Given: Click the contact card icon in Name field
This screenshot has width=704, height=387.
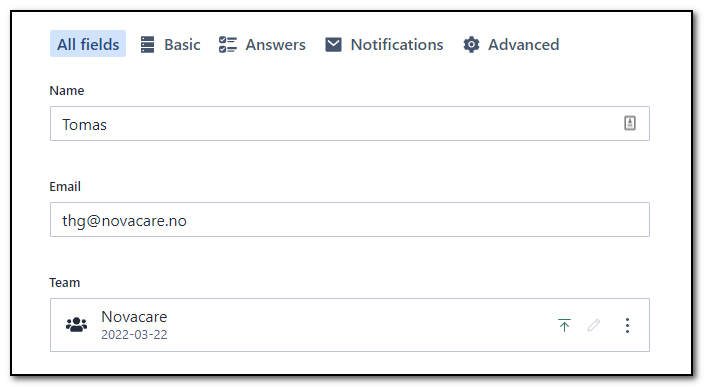Looking at the screenshot, I should pos(630,123).
